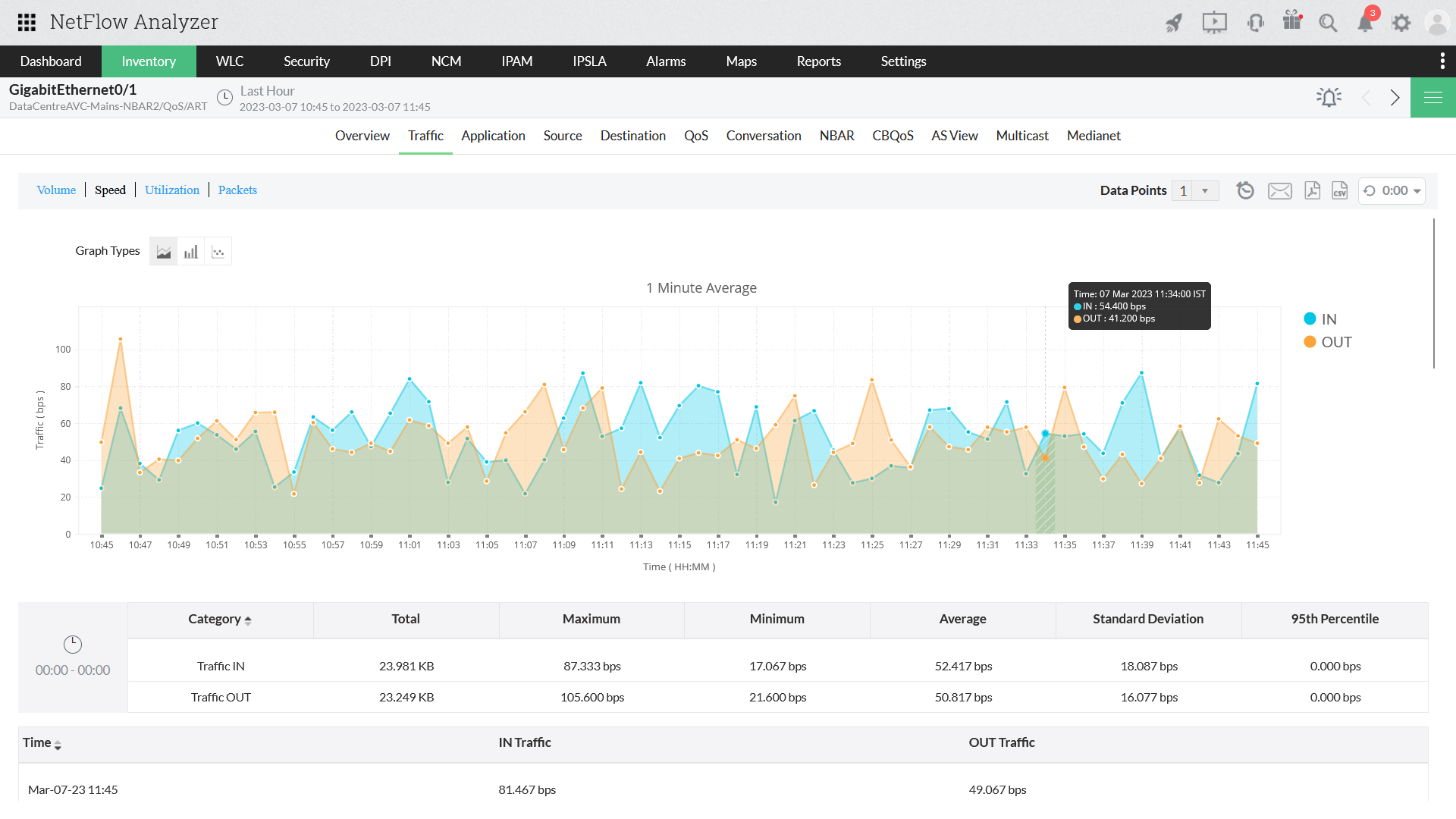Open the overflow menu beside Settings
Image resolution: width=1456 pixels, height=819 pixels.
click(x=1444, y=61)
